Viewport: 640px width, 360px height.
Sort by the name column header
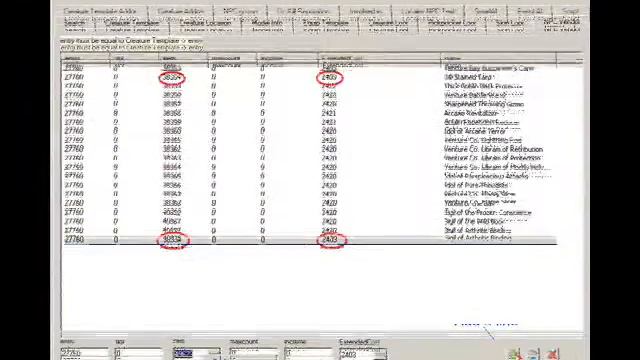498,59
